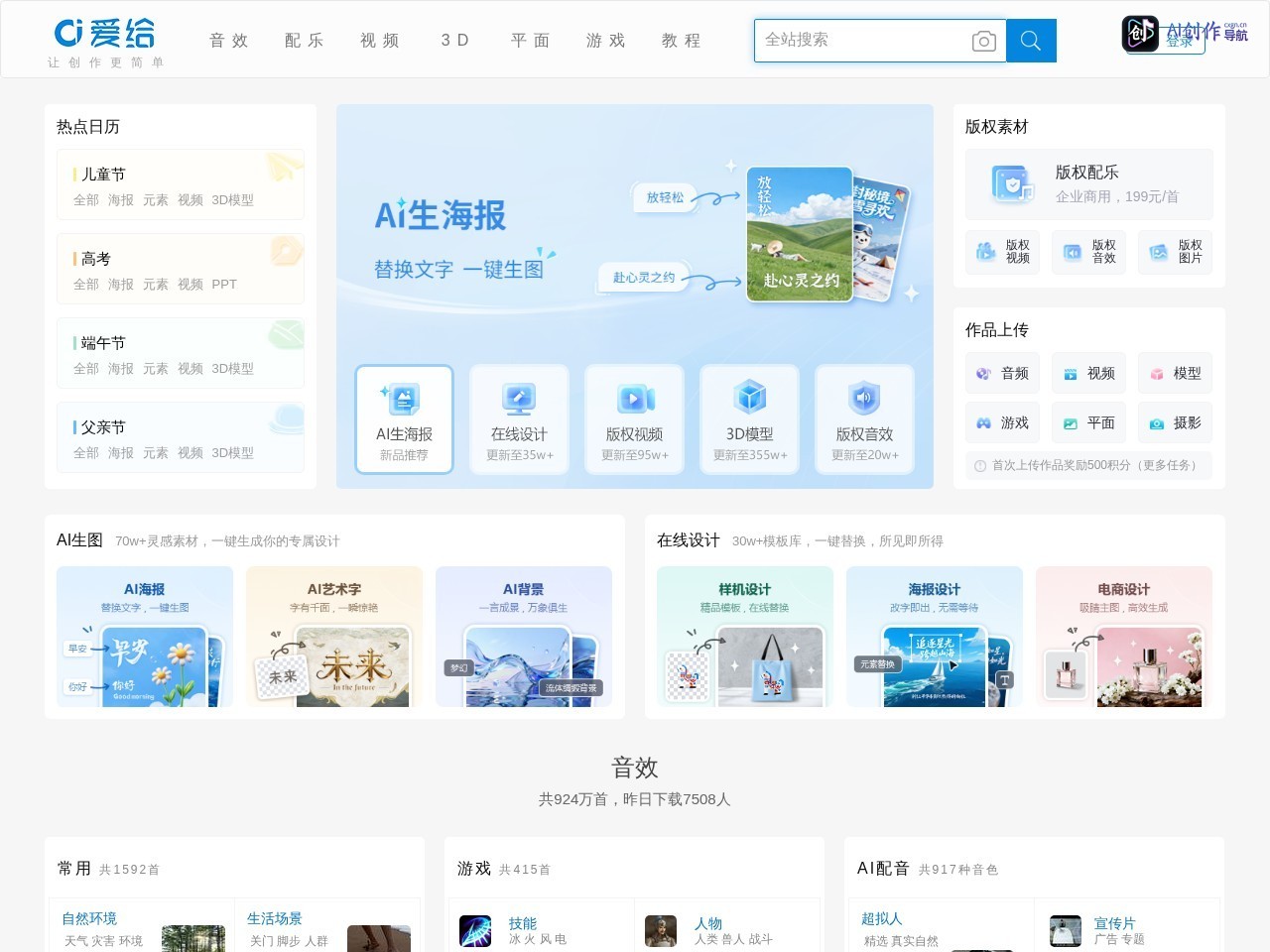Click the camera image-search icon
The width and height of the screenshot is (1270, 952).
[x=983, y=41]
